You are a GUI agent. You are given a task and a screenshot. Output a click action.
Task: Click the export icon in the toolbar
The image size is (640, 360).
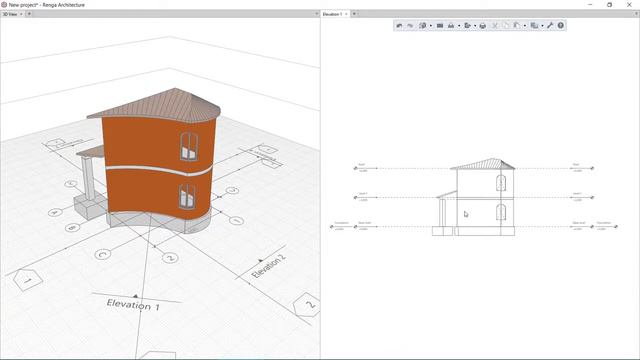[467, 26]
